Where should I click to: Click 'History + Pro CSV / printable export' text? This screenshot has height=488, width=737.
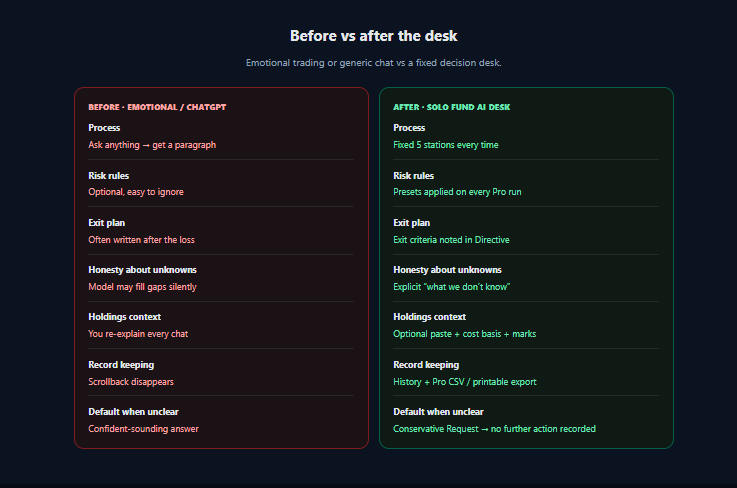click(465, 382)
